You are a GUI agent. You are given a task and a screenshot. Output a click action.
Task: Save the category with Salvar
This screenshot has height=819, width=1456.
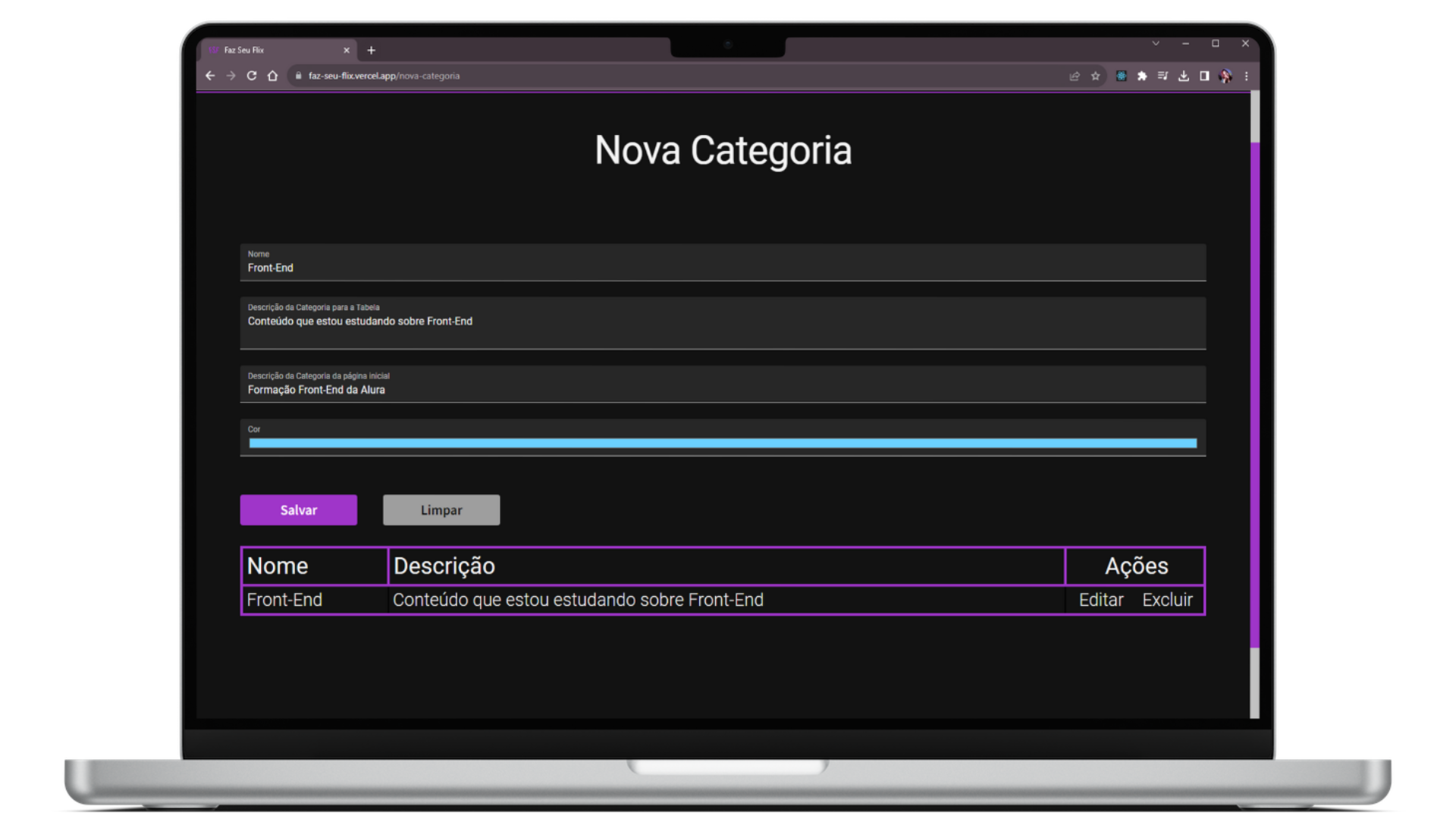tap(299, 510)
